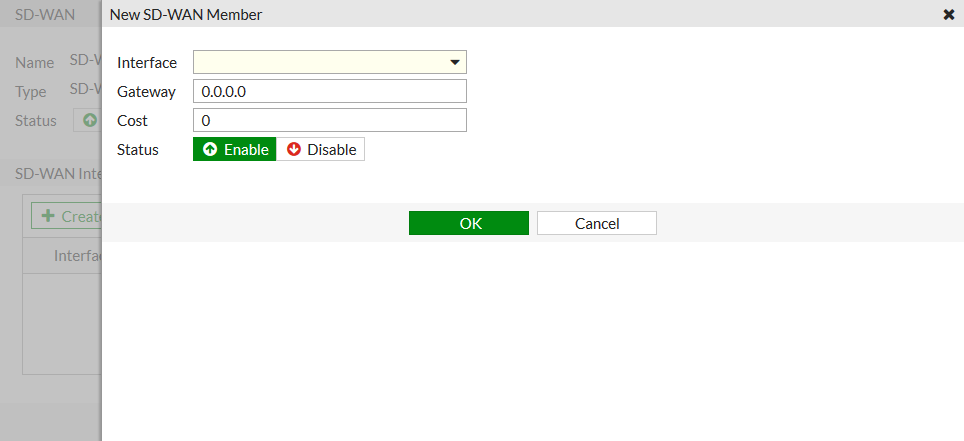Click the New SD-WAN Member title
This screenshot has height=441, width=964.
pyautogui.click(x=186, y=15)
